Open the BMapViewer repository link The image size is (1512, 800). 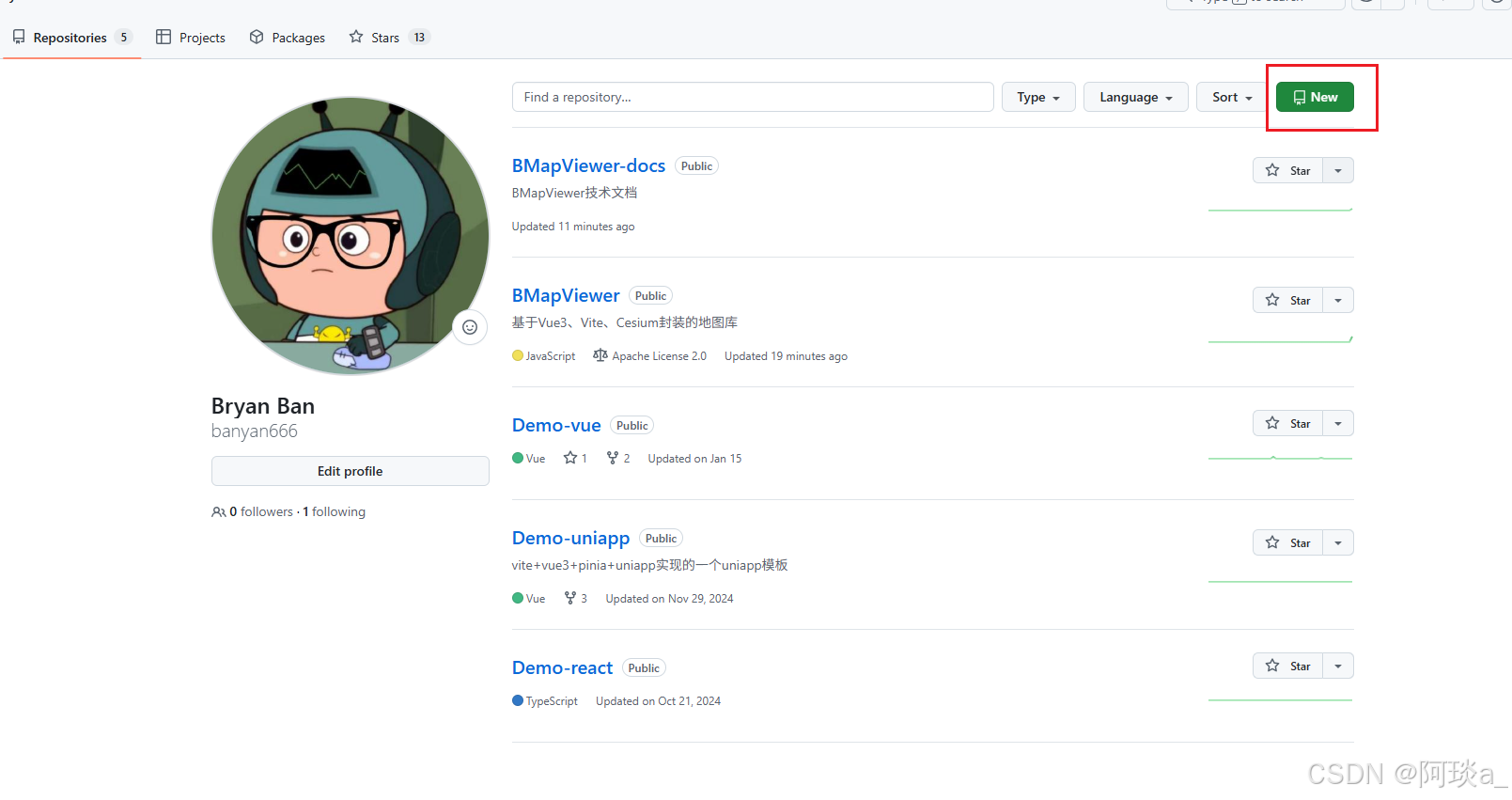pos(566,295)
